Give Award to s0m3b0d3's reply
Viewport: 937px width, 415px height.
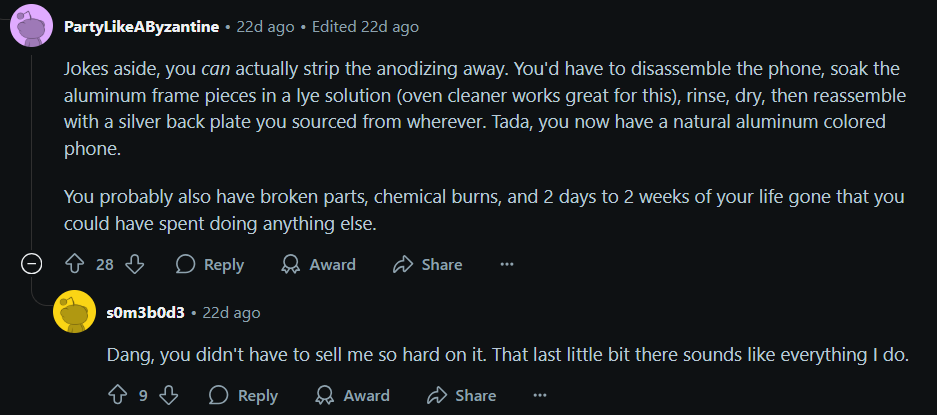[x=353, y=395]
